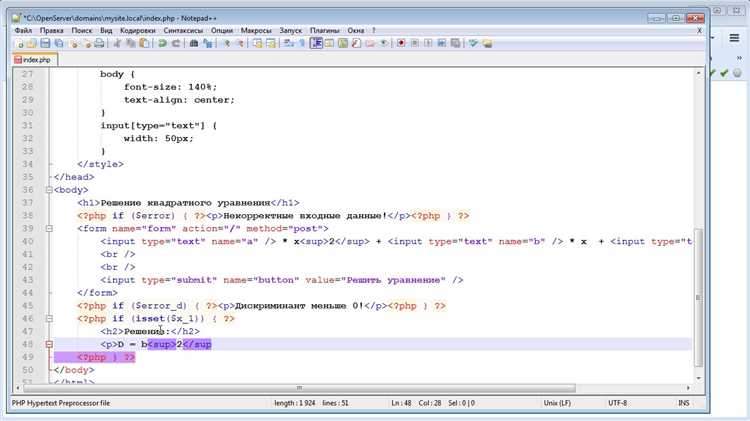
Task: Open the Синтаксисы menu
Action: [183, 30]
